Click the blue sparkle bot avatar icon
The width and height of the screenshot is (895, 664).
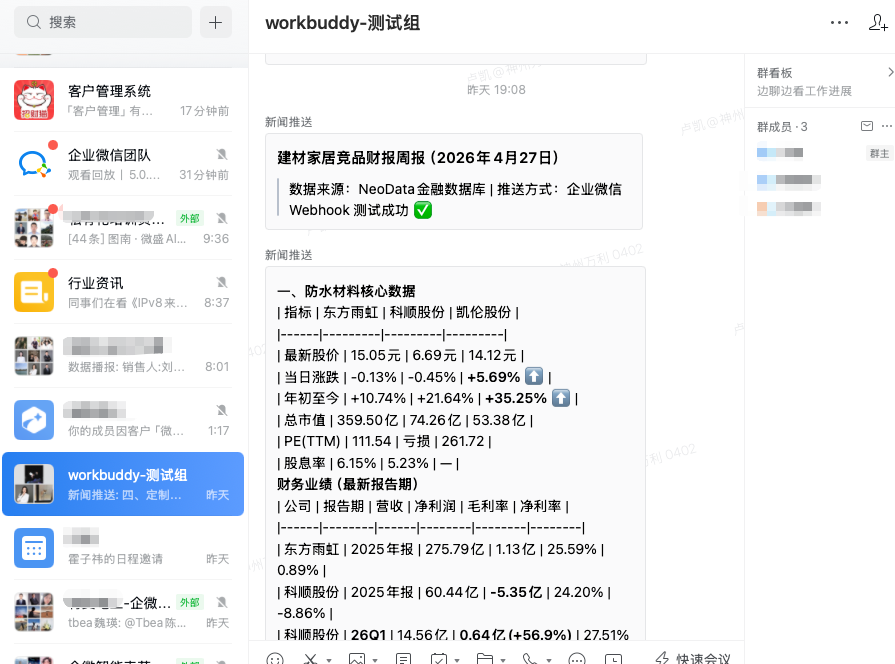(34, 420)
